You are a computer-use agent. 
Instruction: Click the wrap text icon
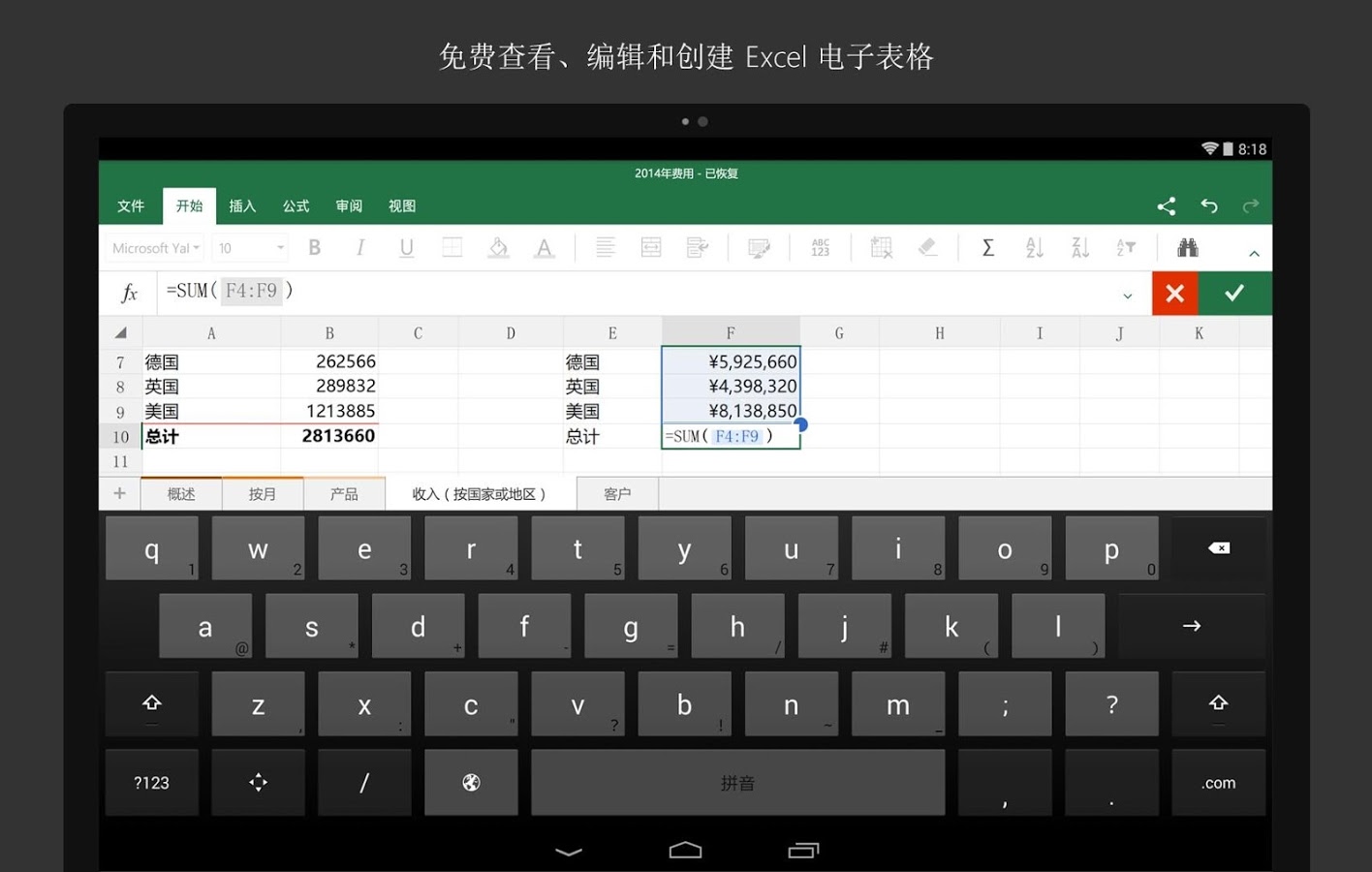pyautogui.click(x=698, y=248)
